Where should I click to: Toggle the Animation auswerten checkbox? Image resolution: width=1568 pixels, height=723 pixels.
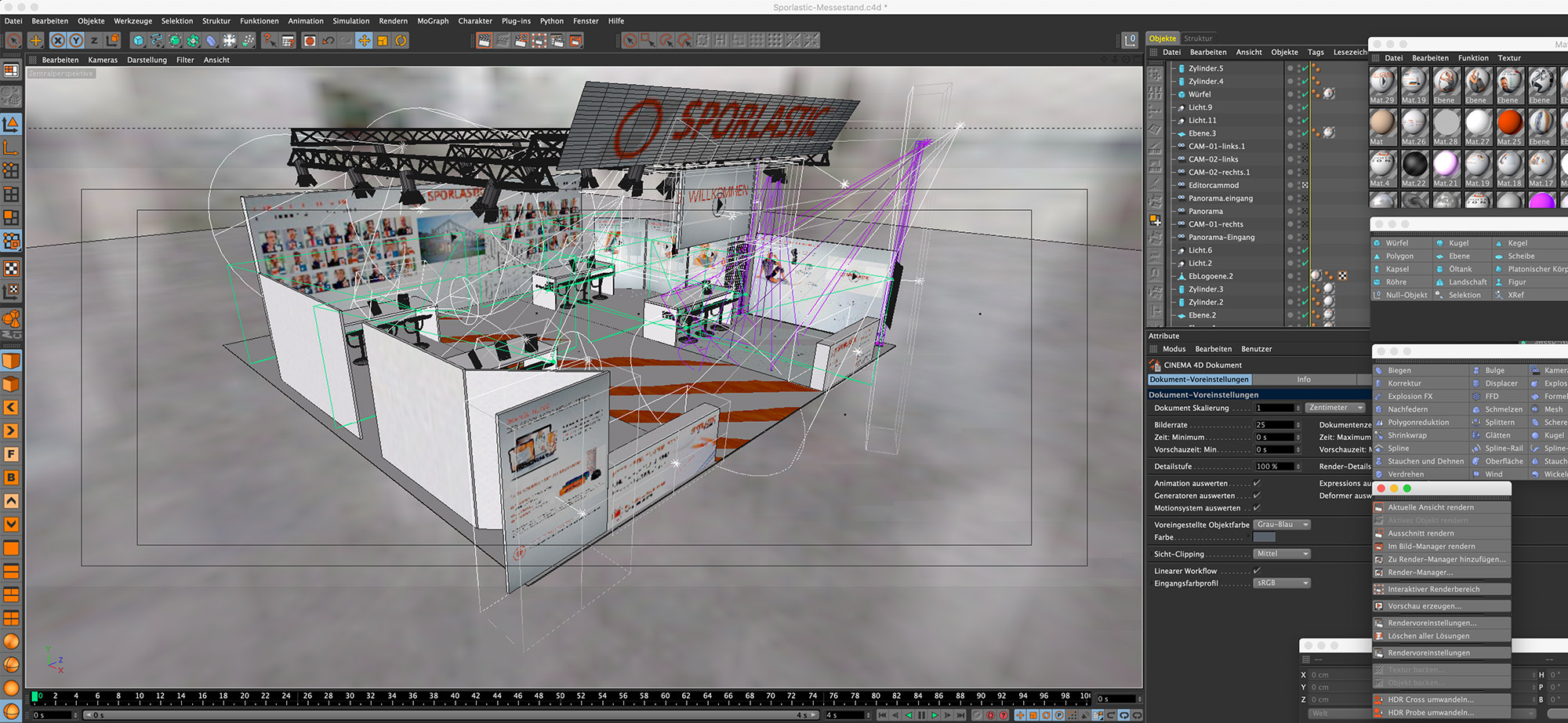(1257, 484)
